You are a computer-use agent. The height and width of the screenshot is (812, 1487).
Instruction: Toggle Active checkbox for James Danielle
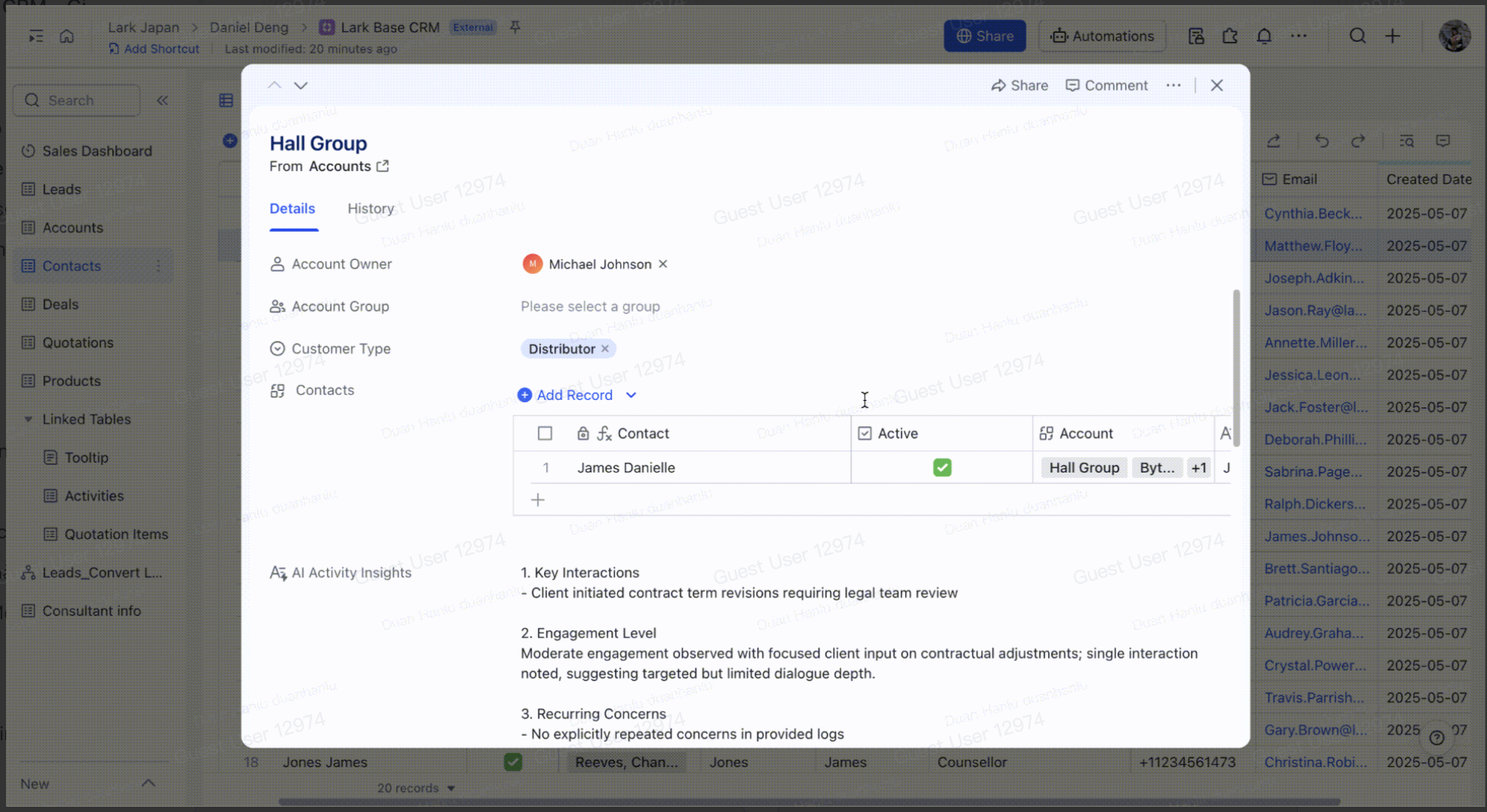pos(942,467)
